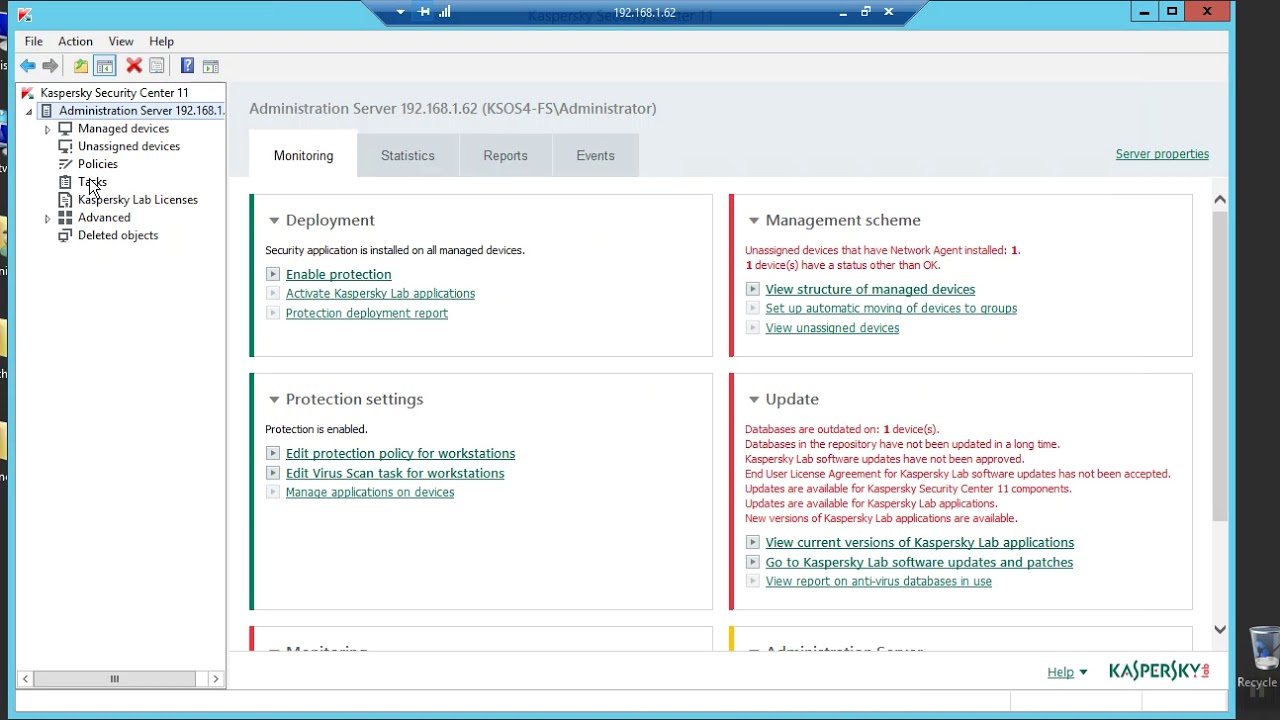Select Kaspersky Lab Licenses in the tree
The image size is (1280, 720).
point(138,200)
